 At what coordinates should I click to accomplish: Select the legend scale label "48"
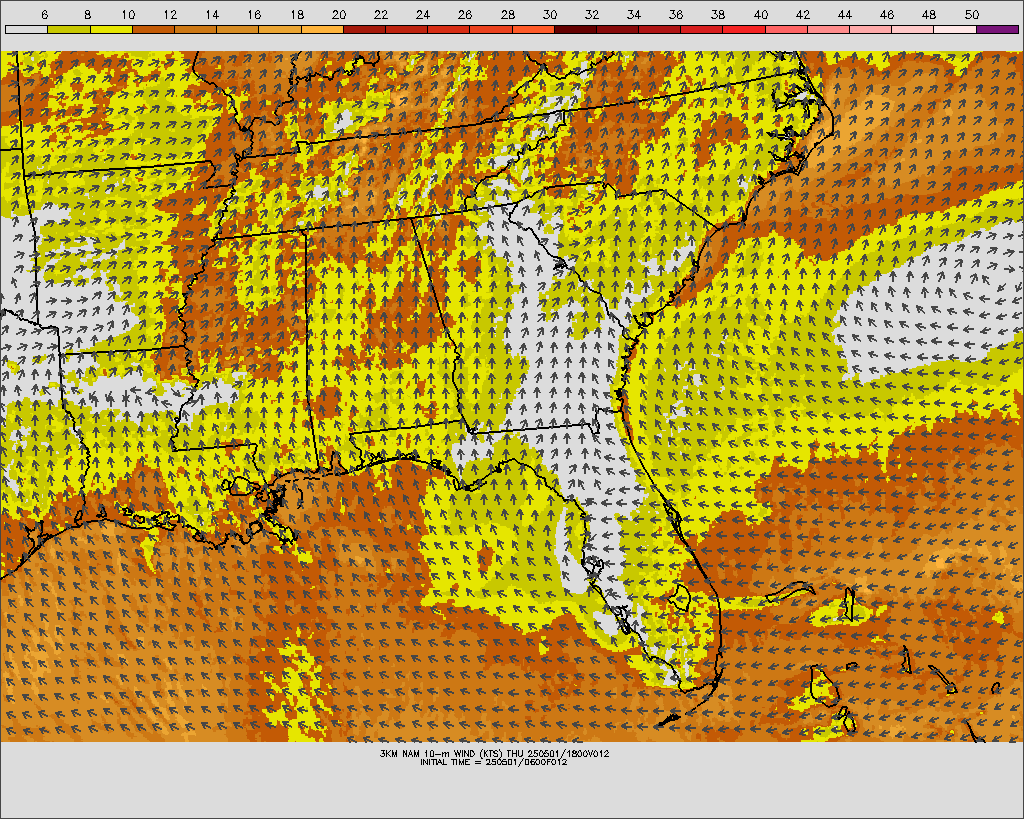tap(929, 14)
